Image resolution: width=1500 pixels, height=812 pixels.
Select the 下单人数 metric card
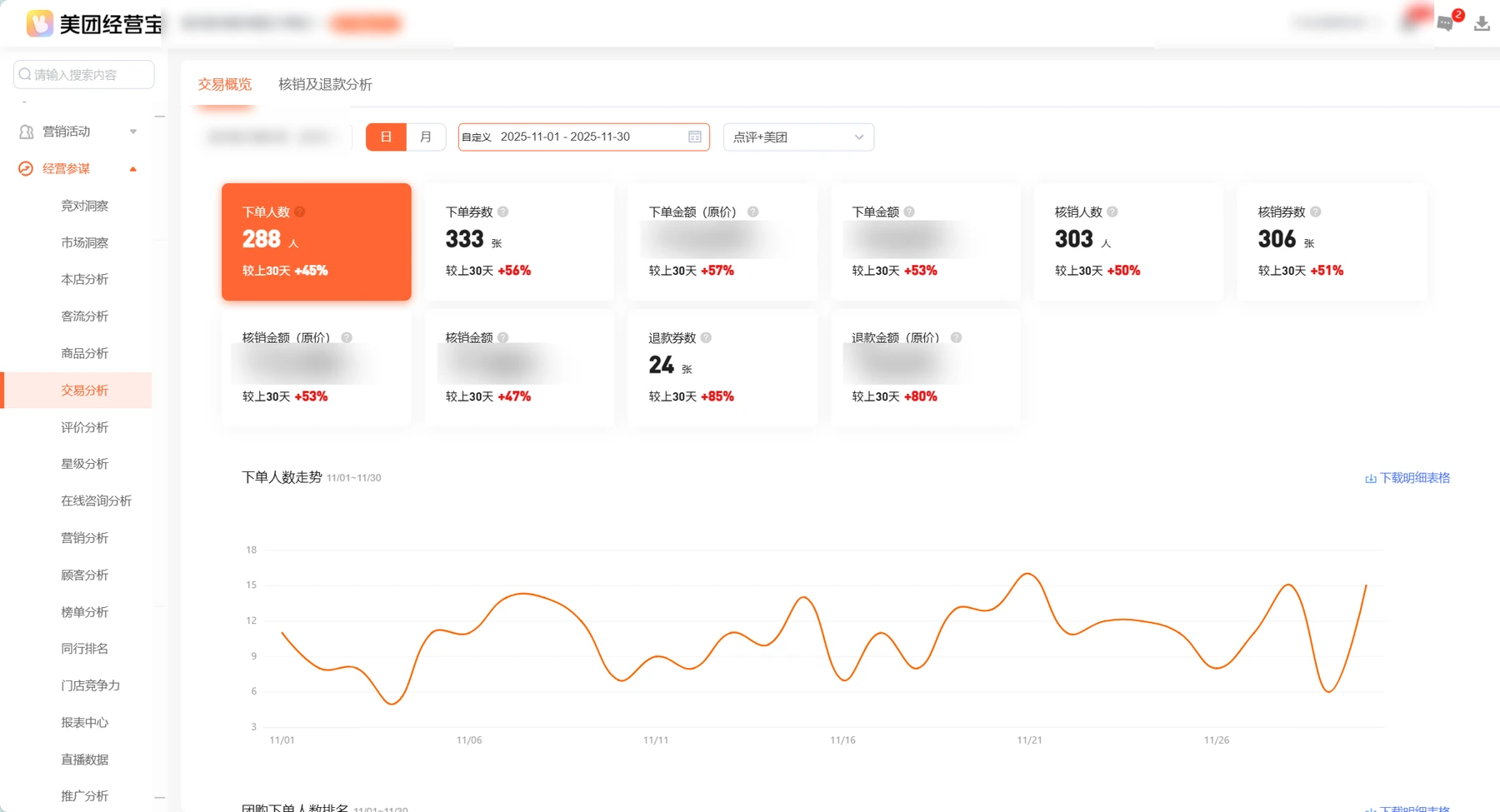point(317,242)
